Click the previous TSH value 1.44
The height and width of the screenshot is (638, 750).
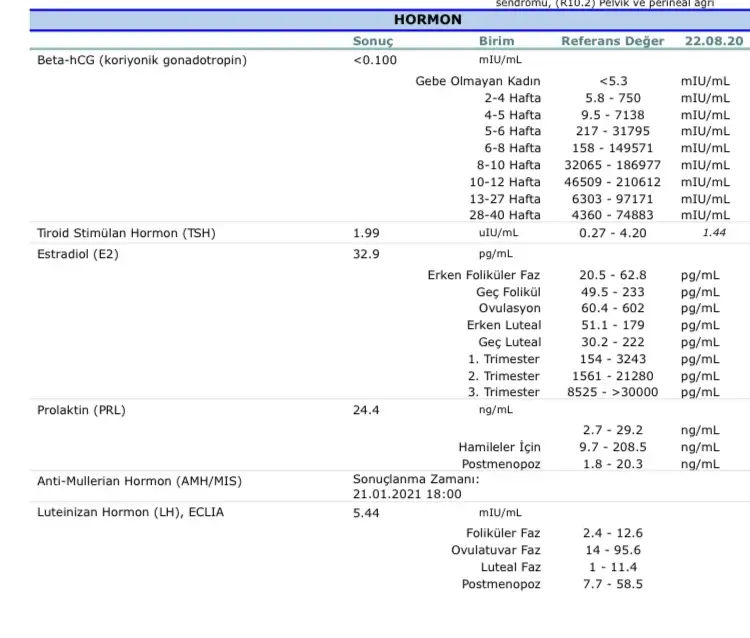tap(714, 233)
